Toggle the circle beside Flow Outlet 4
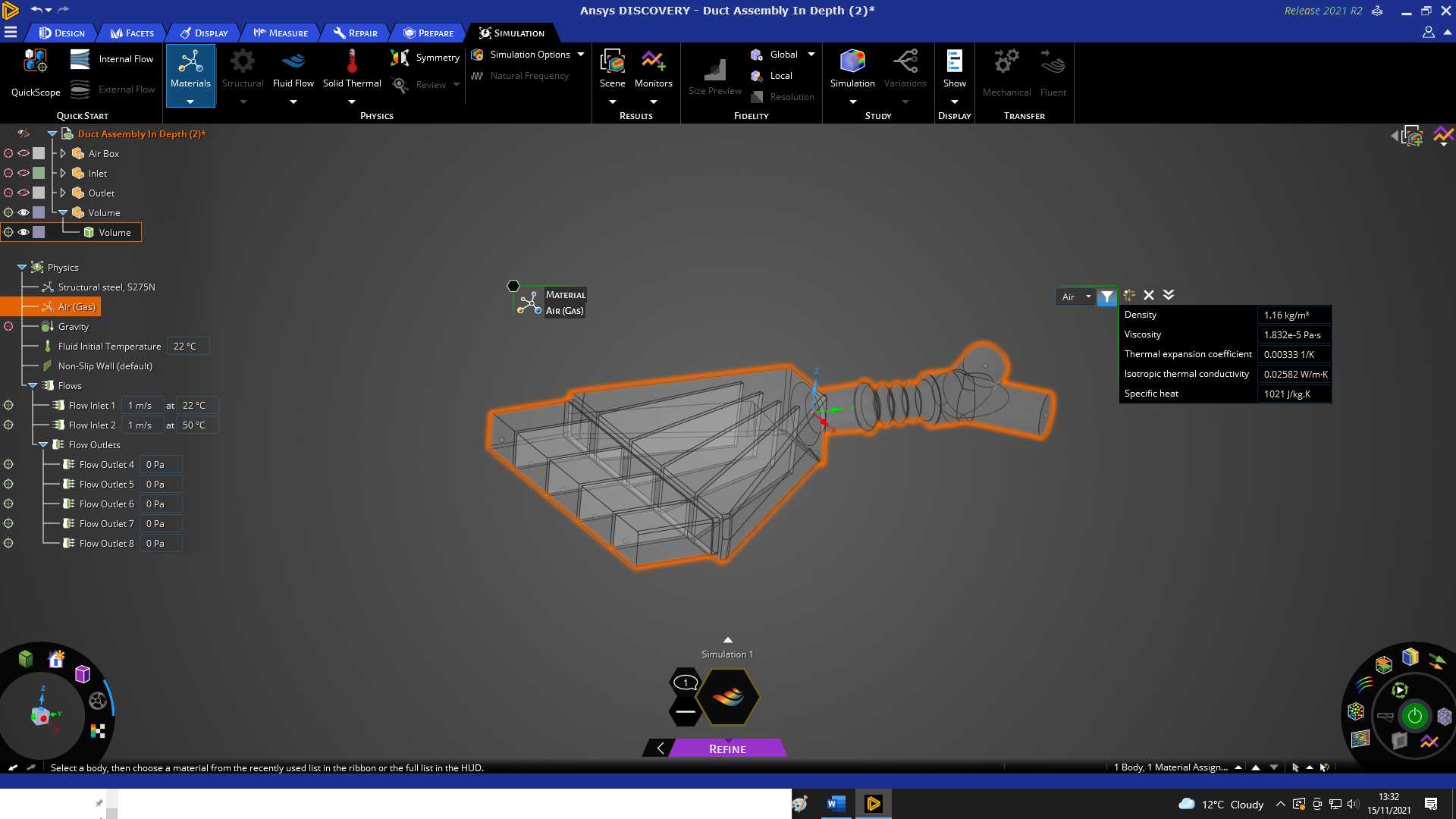 pyautogui.click(x=8, y=465)
